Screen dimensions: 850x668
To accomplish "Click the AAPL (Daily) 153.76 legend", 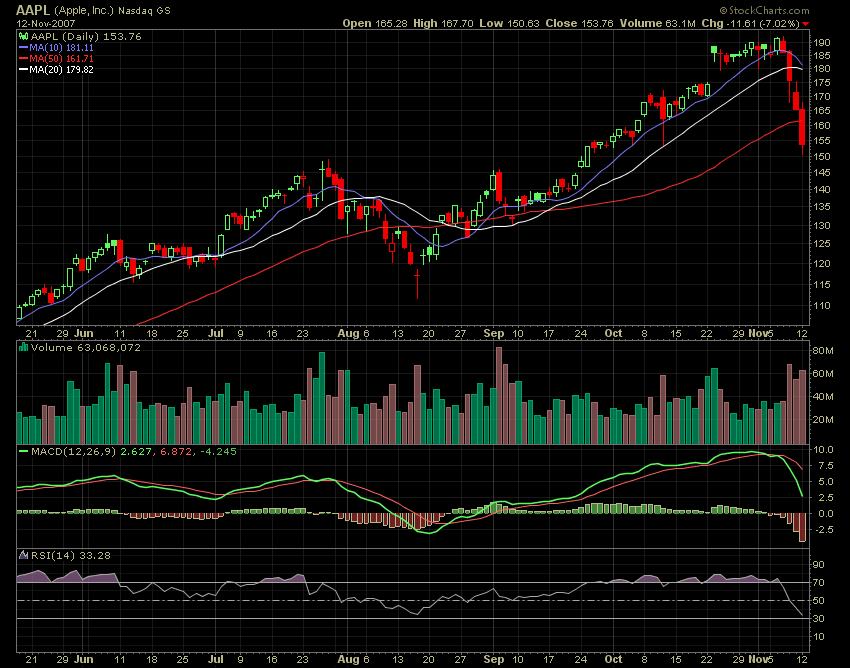I will coord(86,37).
